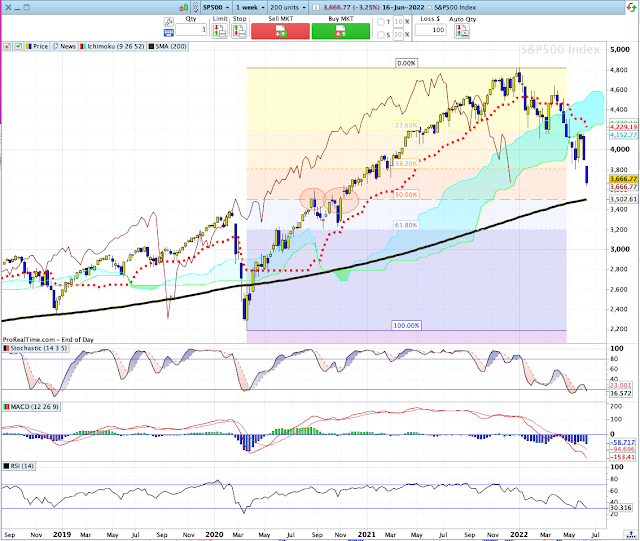
Task: Click the 100.00% Fibonacci level label
Action: coord(406,325)
